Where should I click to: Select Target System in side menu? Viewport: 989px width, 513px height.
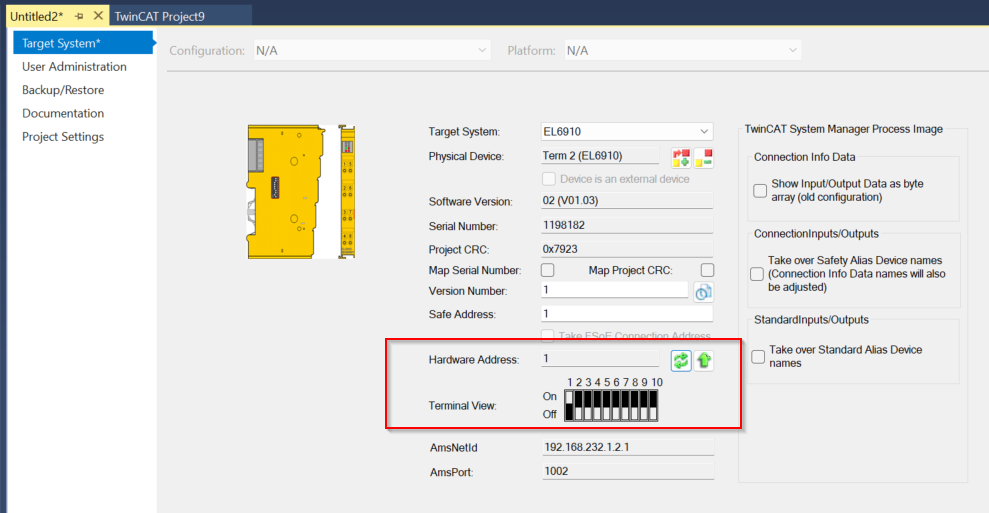point(83,43)
